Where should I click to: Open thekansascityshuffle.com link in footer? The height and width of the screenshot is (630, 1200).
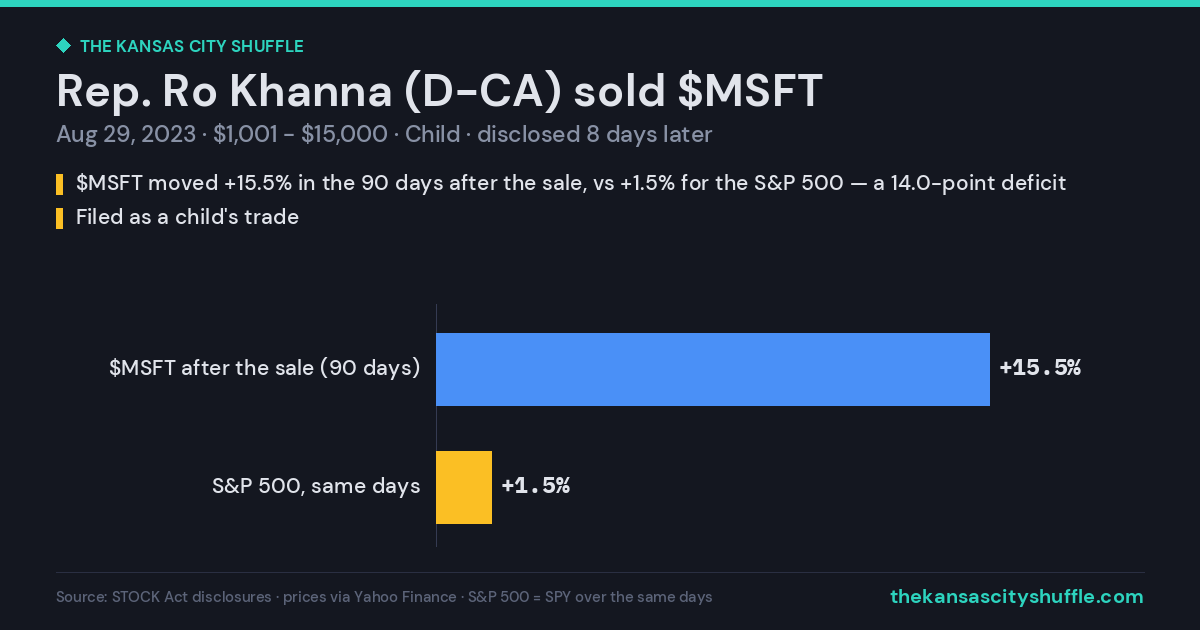point(1017,597)
